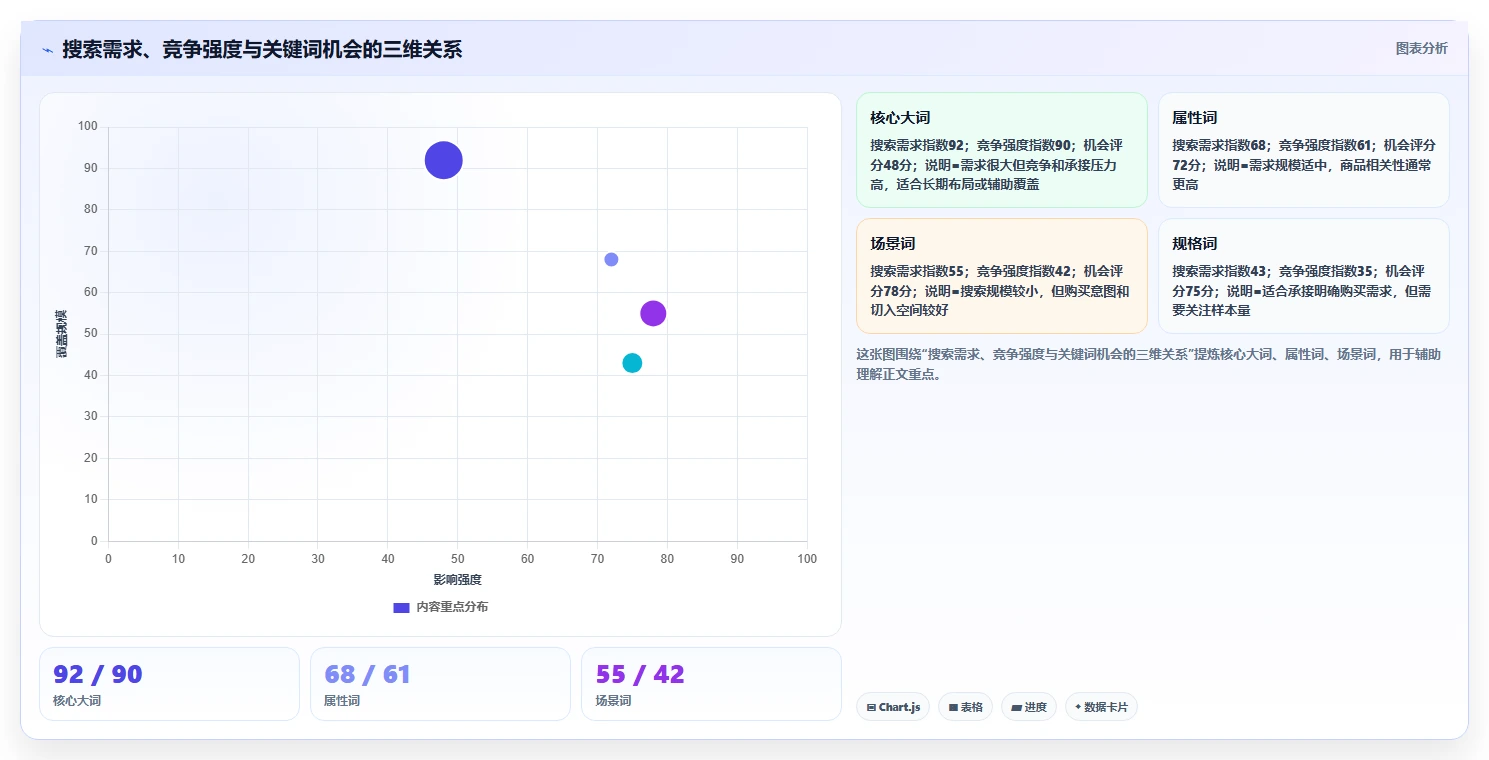This screenshot has height=760, width=1489.
Task: Toggle the 内容重点分布 legend swatch
Action: [401, 607]
